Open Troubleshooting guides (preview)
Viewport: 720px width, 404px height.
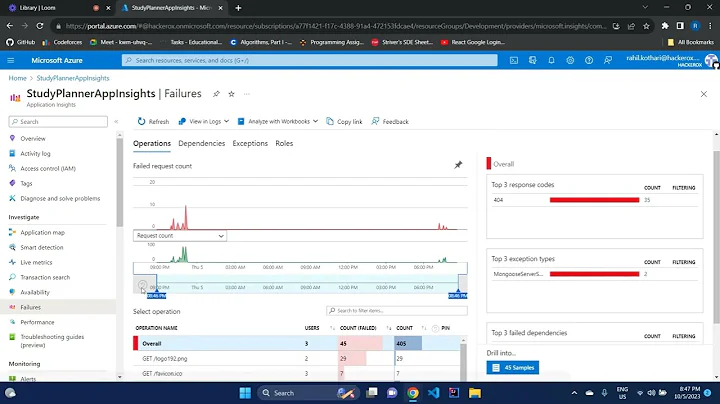52,341
